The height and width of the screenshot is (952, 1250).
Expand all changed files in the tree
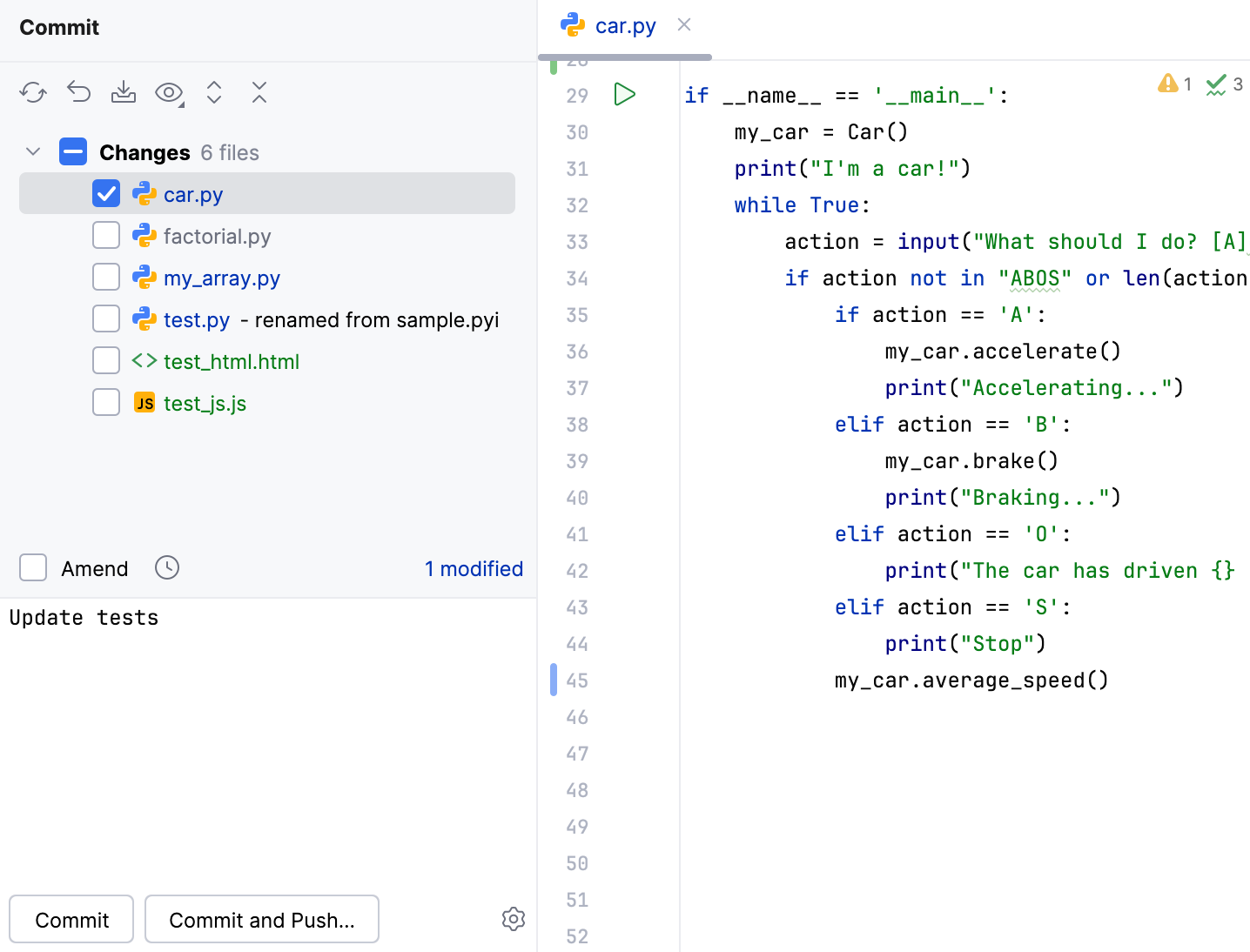(214, 92)
